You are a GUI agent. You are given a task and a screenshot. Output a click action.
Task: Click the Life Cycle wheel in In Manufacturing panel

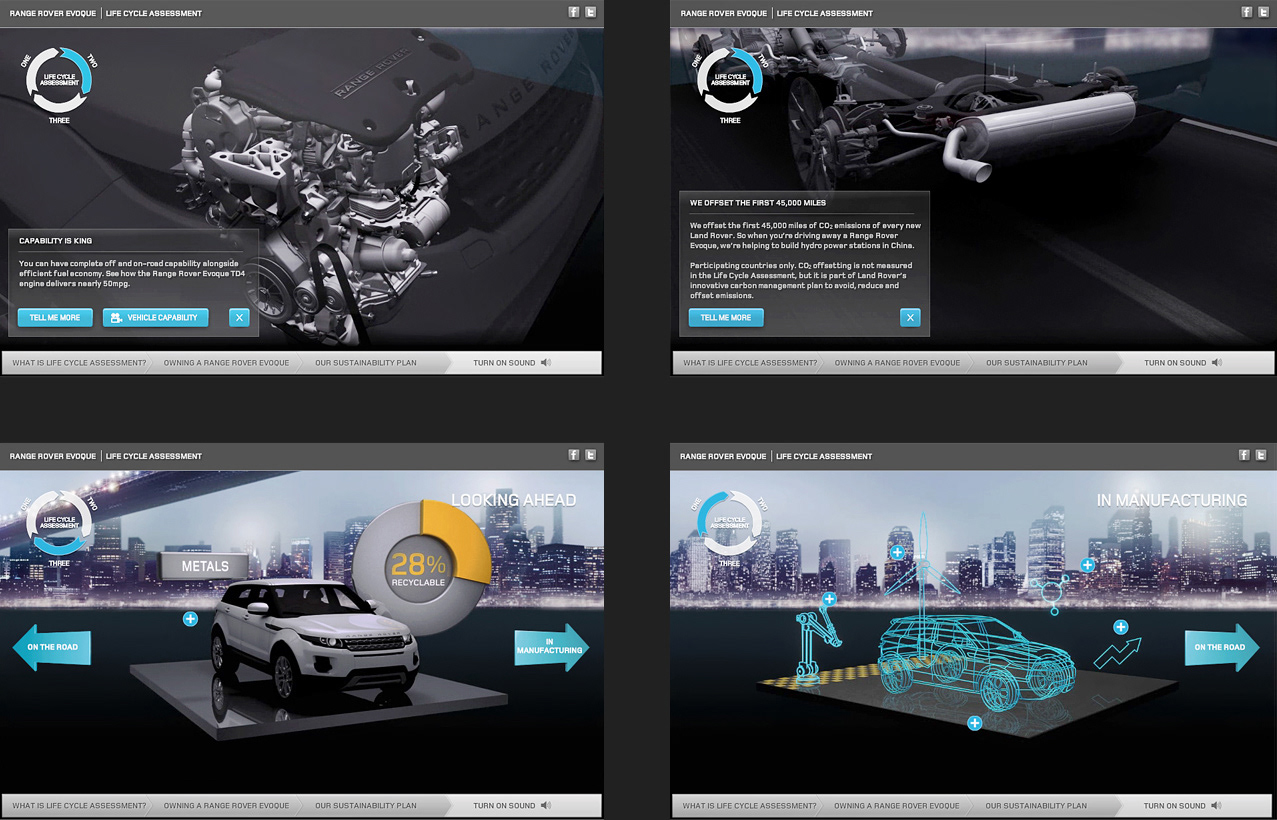[x=730, y=521]
